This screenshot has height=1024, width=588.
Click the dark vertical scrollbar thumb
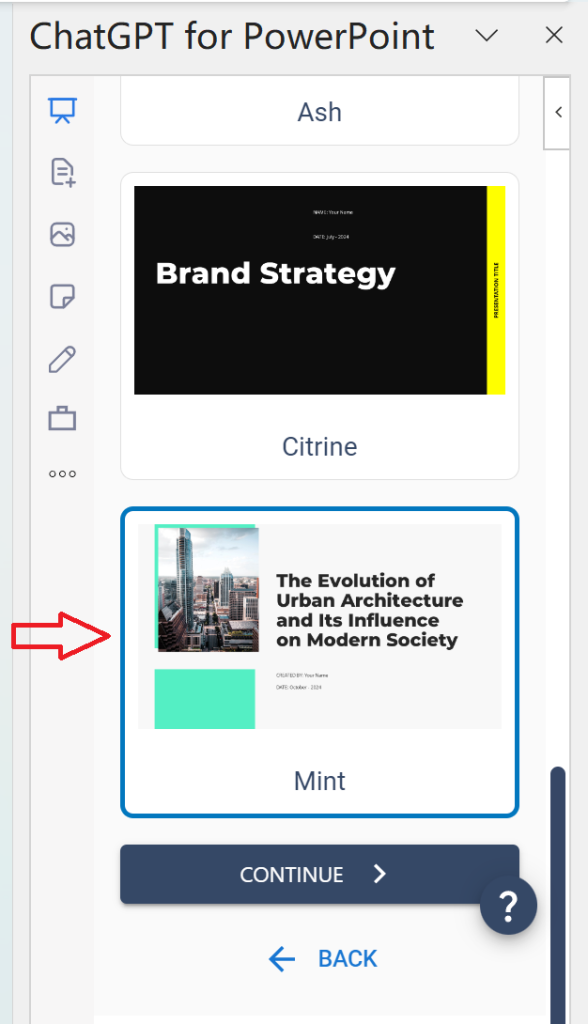557,895
